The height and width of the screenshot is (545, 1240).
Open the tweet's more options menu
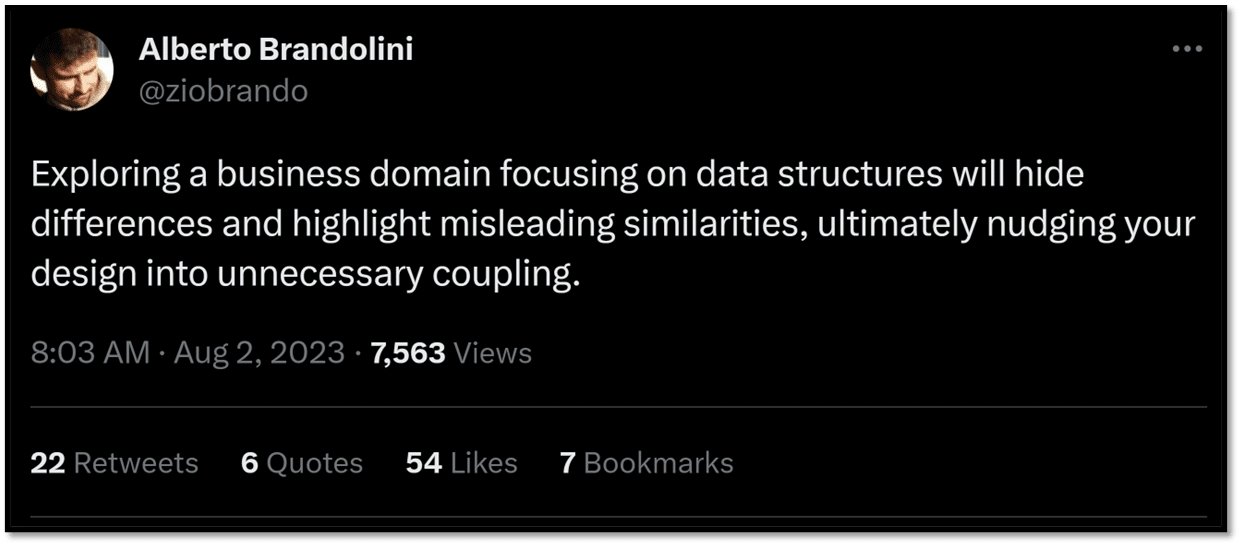tap(1186, 49)
